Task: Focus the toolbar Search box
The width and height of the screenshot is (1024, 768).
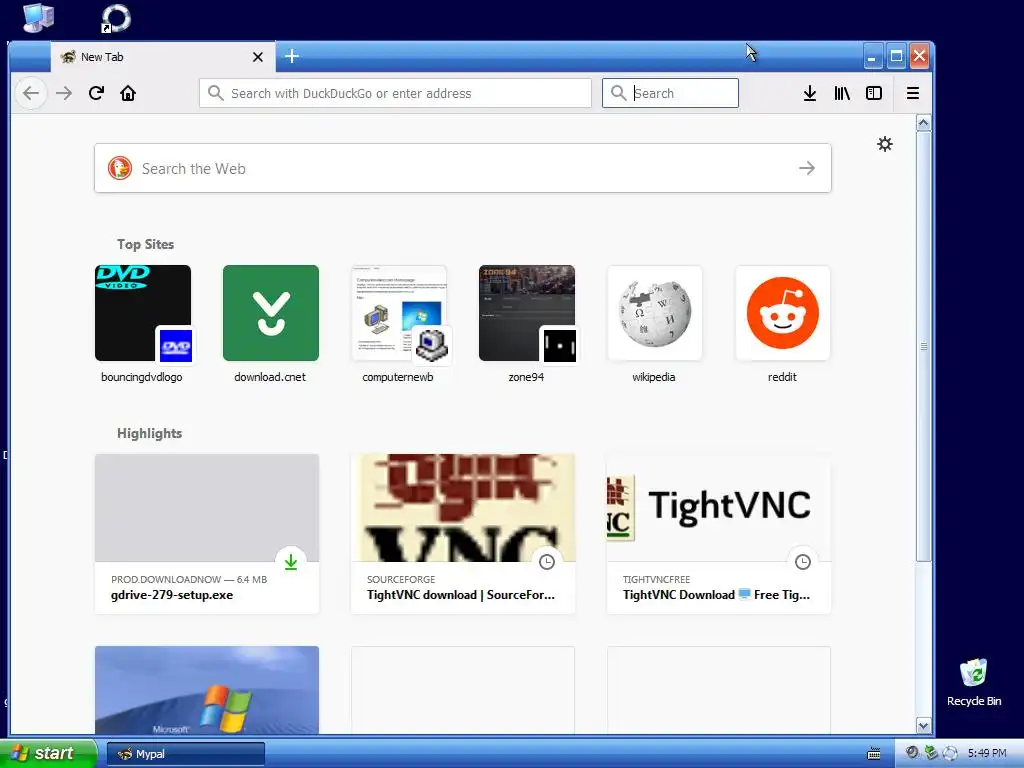Action: (x=670, y=93)
